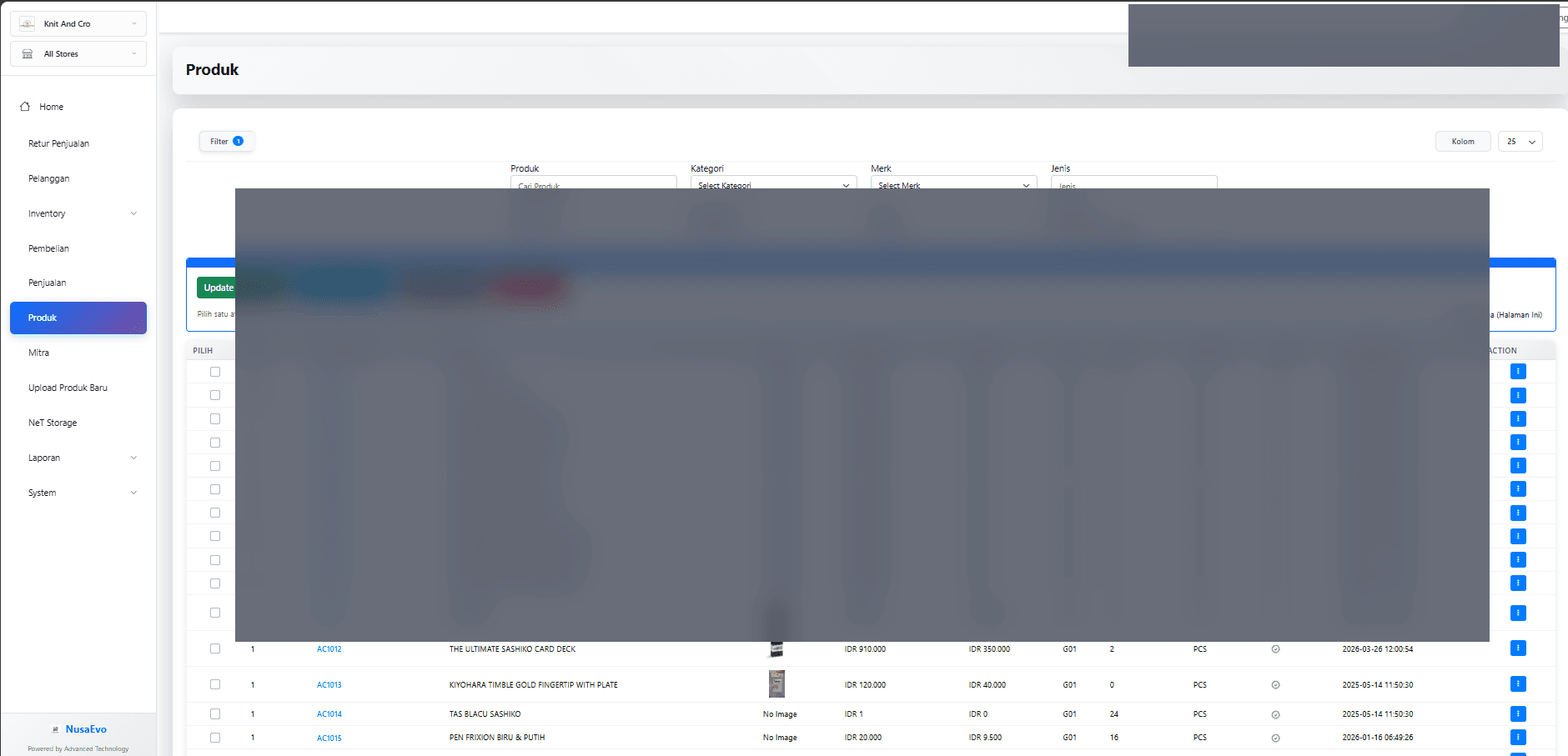Tick the fourth row checkbox under PILIH
The width and height of the screenshot is (1568, 756).
point(215,443)
